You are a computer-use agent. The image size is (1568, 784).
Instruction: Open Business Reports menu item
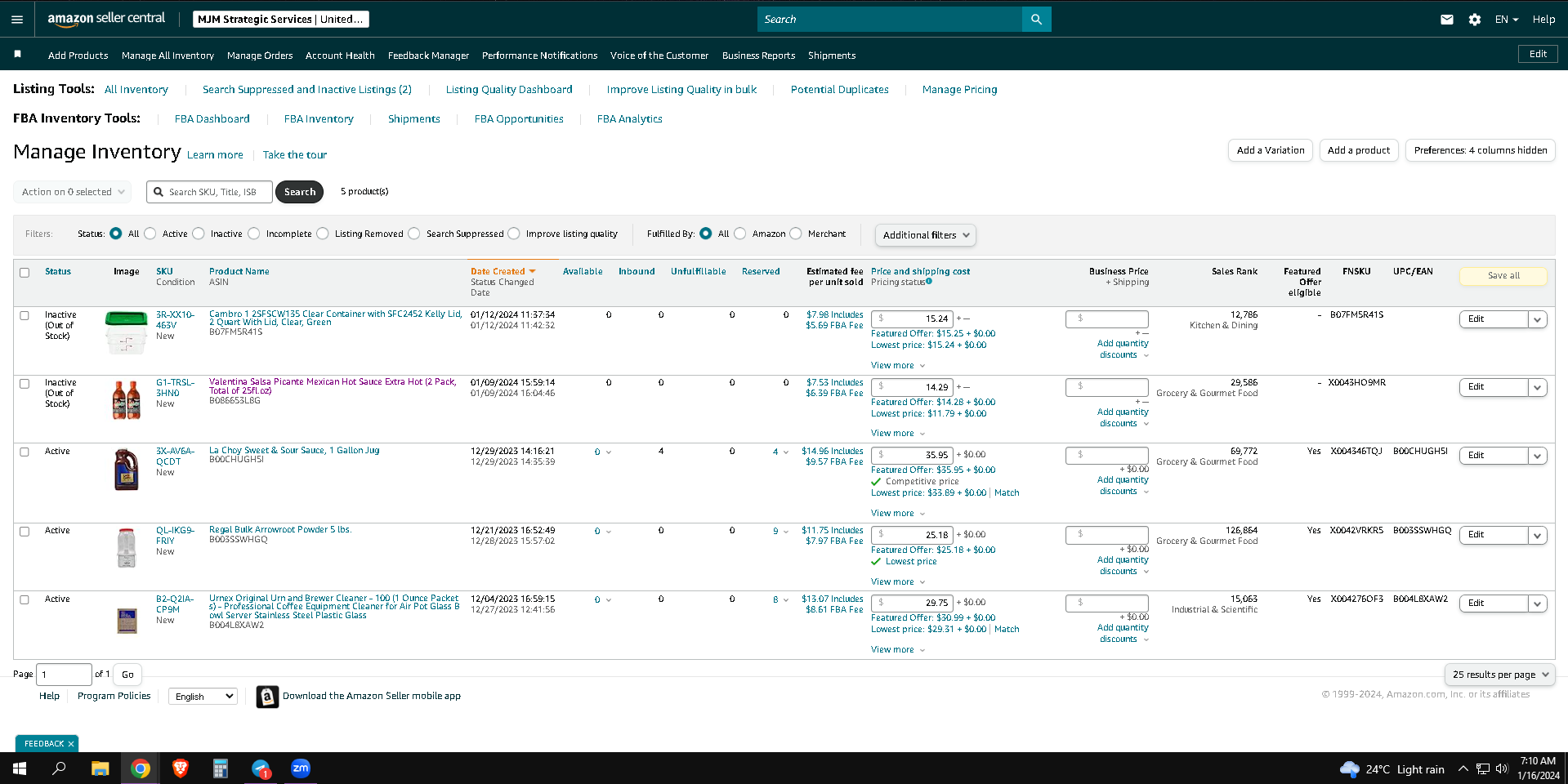(x=758, y=56)
